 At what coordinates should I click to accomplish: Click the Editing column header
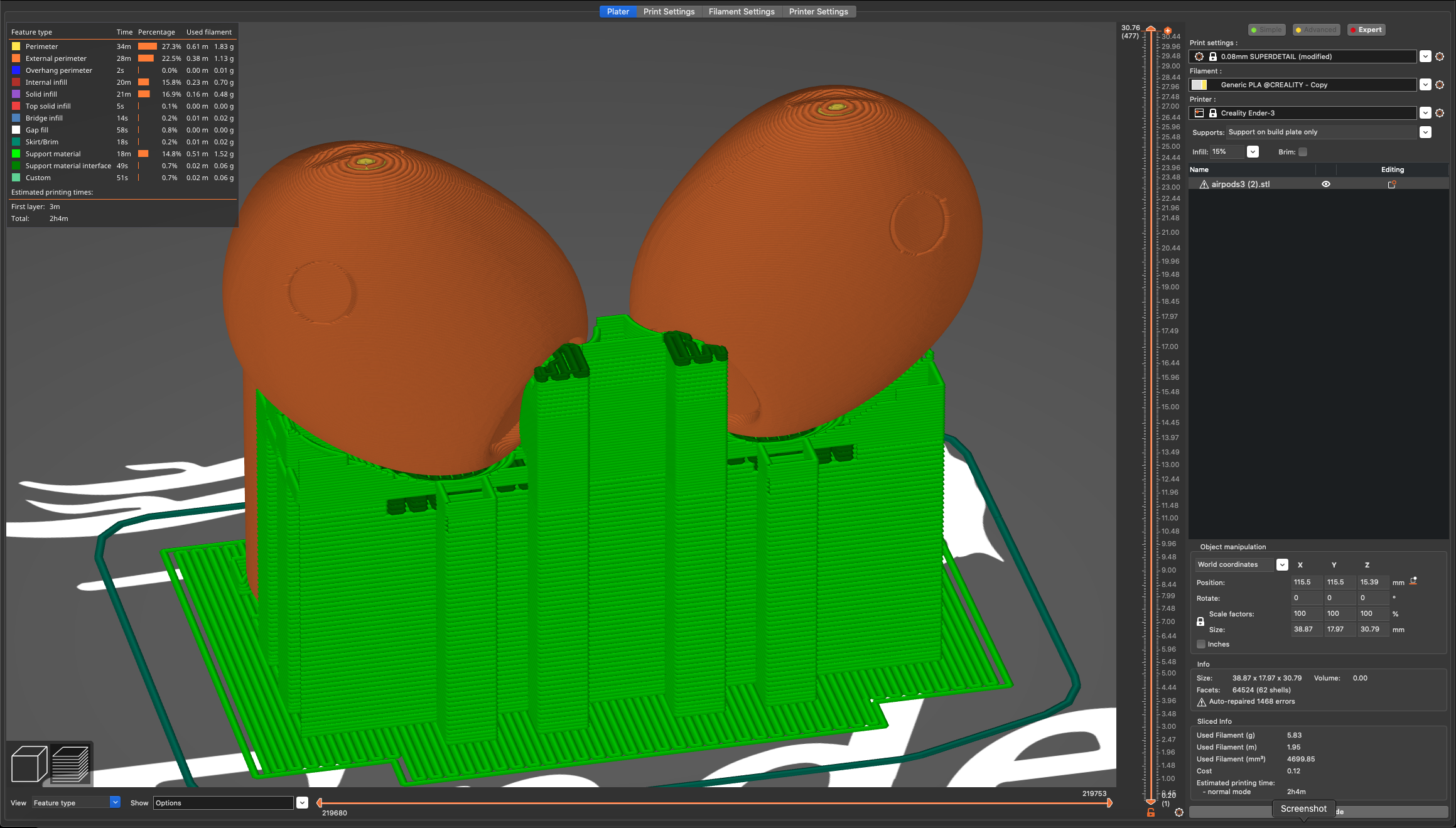pyautogui.click(x=1392, y=169)
